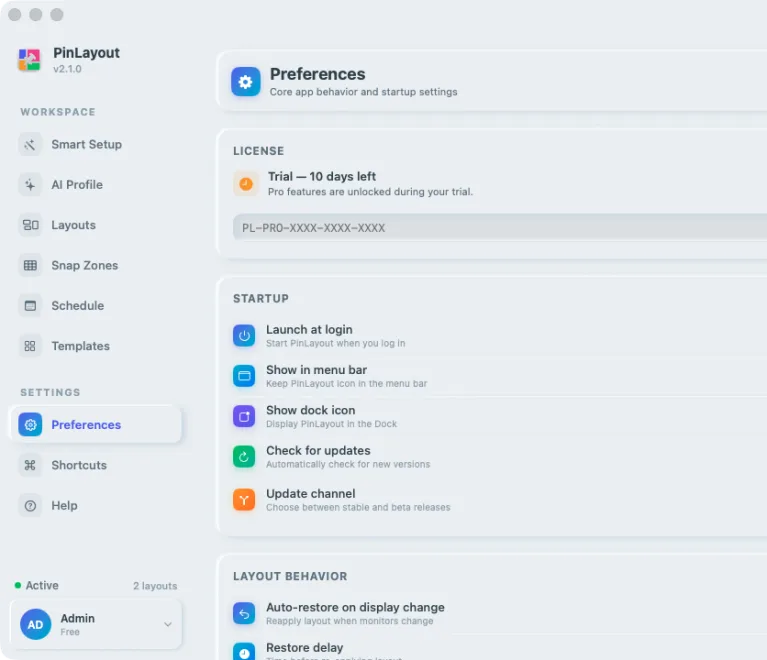Click the AD avatar circle
This screenshot has height=660, width=767.
click(x=35, y=625)
